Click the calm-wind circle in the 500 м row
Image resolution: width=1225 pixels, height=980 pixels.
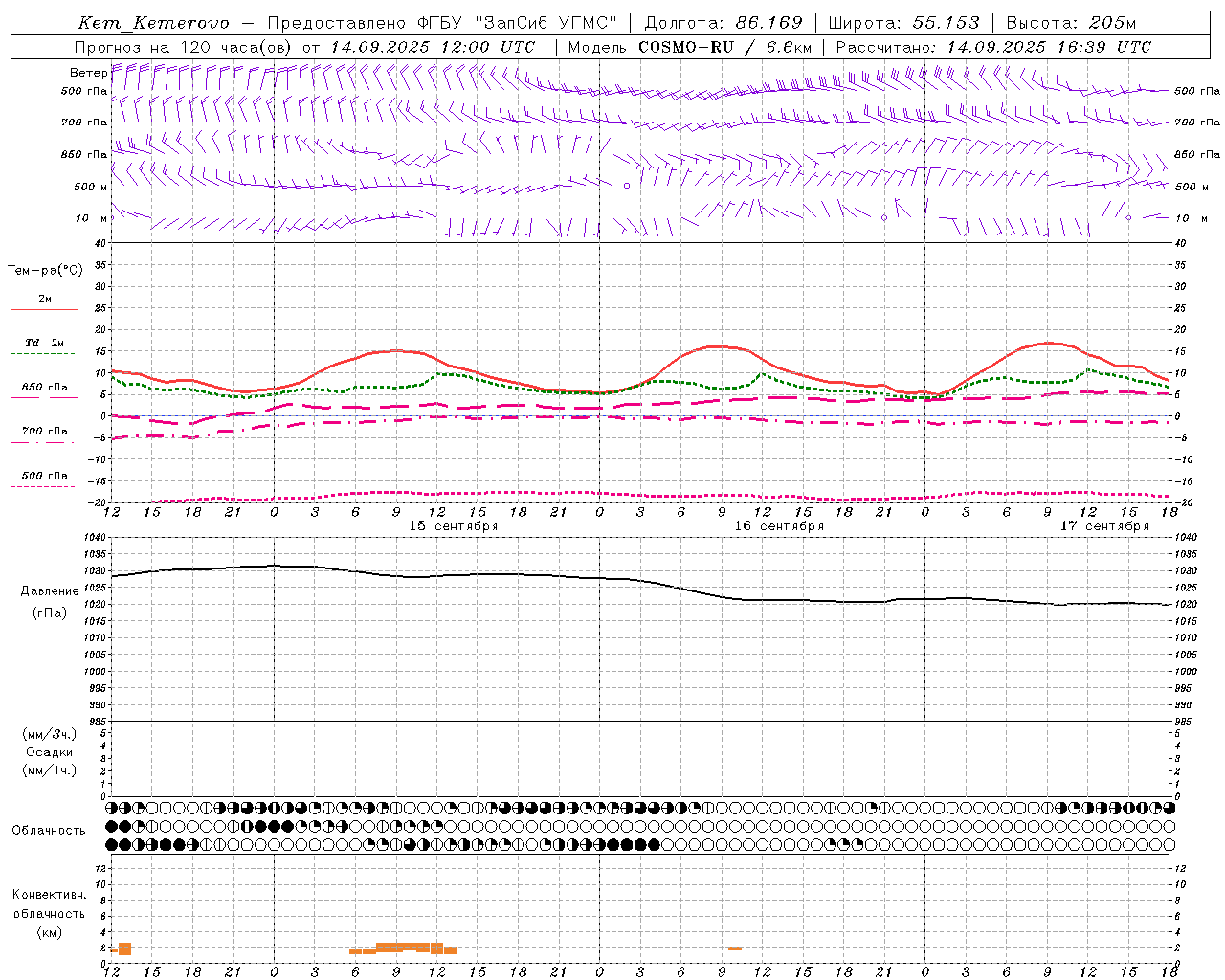pos(627,186)
